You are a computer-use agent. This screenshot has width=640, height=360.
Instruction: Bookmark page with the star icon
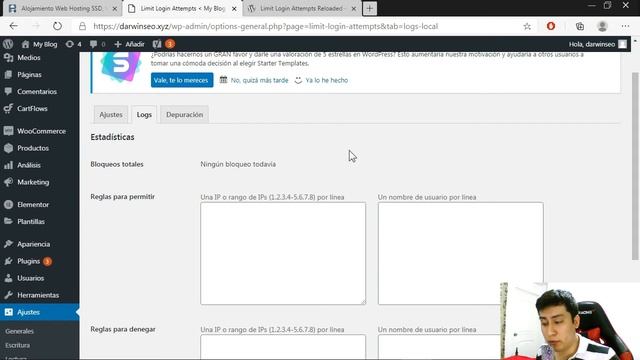point(527,26)
